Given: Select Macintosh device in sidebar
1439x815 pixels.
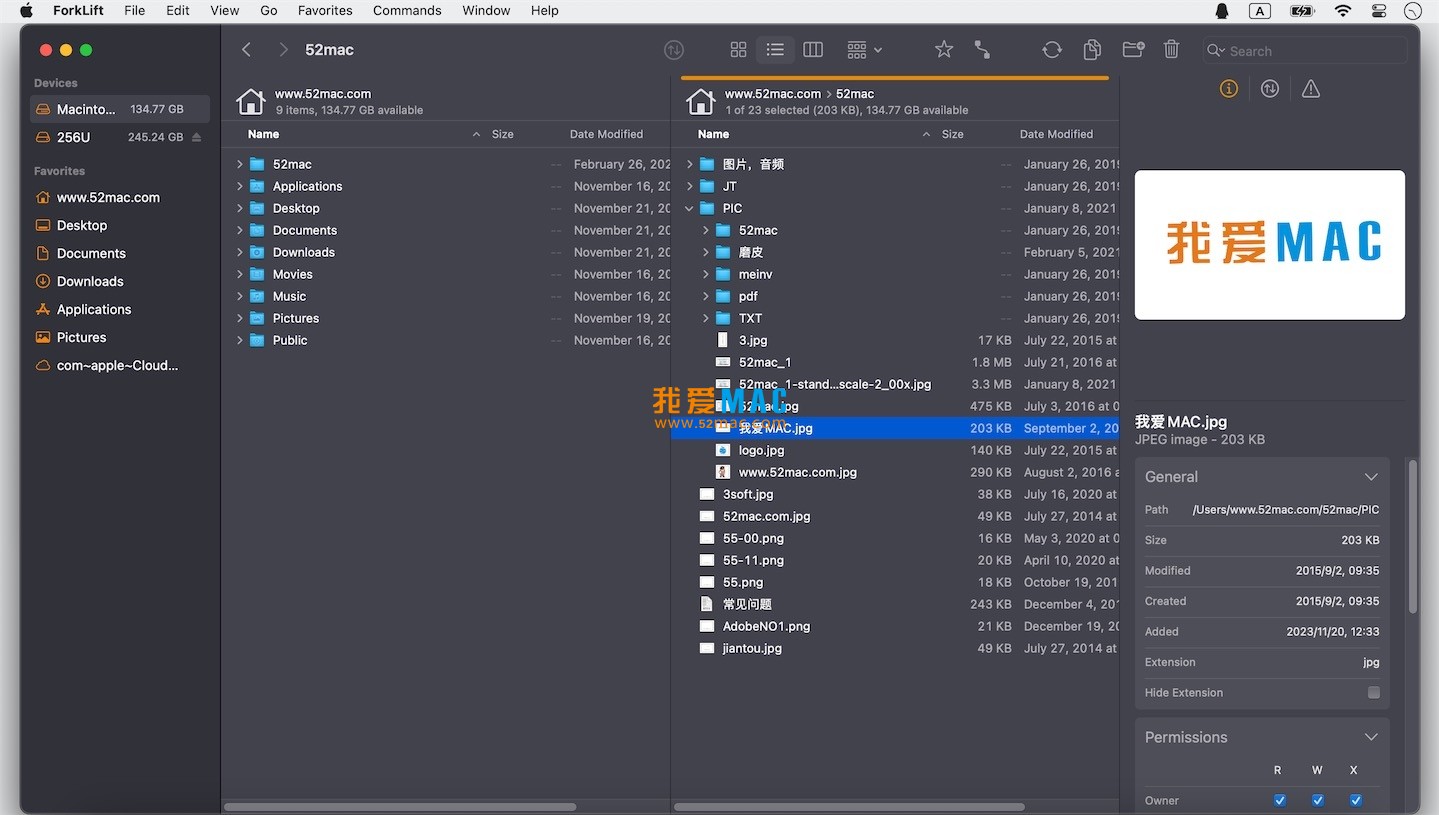Looking at the screenshot, I should click(x=120, y=109).
